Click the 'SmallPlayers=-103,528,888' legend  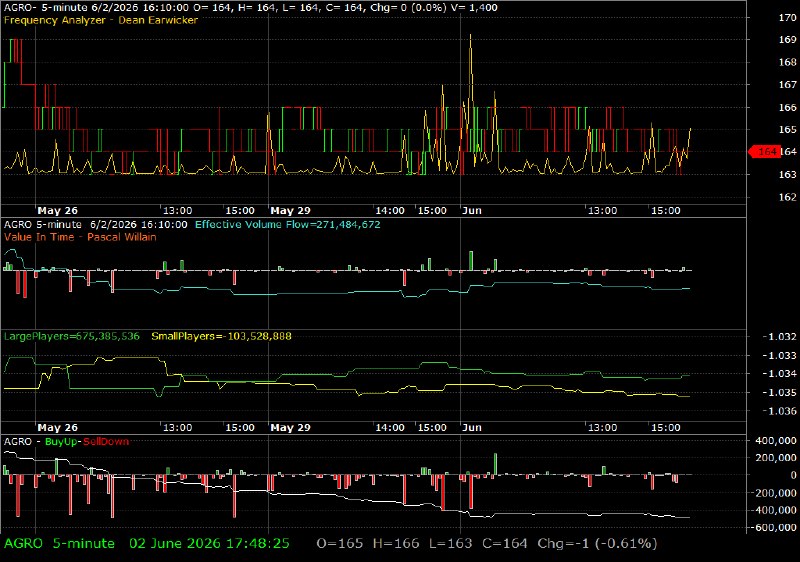(221, 336)
